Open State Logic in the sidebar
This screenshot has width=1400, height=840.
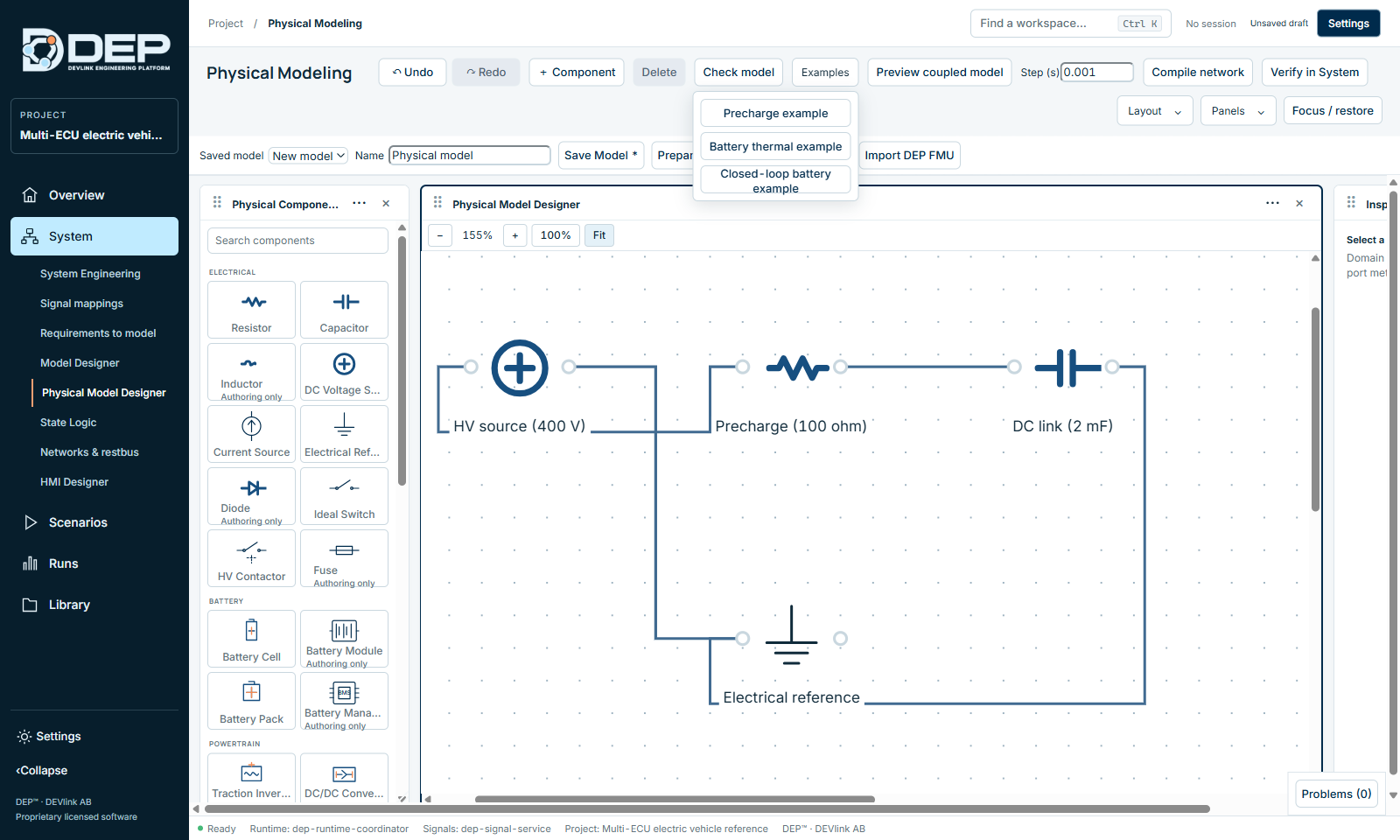pyautogui.click(x=68, y=423)
